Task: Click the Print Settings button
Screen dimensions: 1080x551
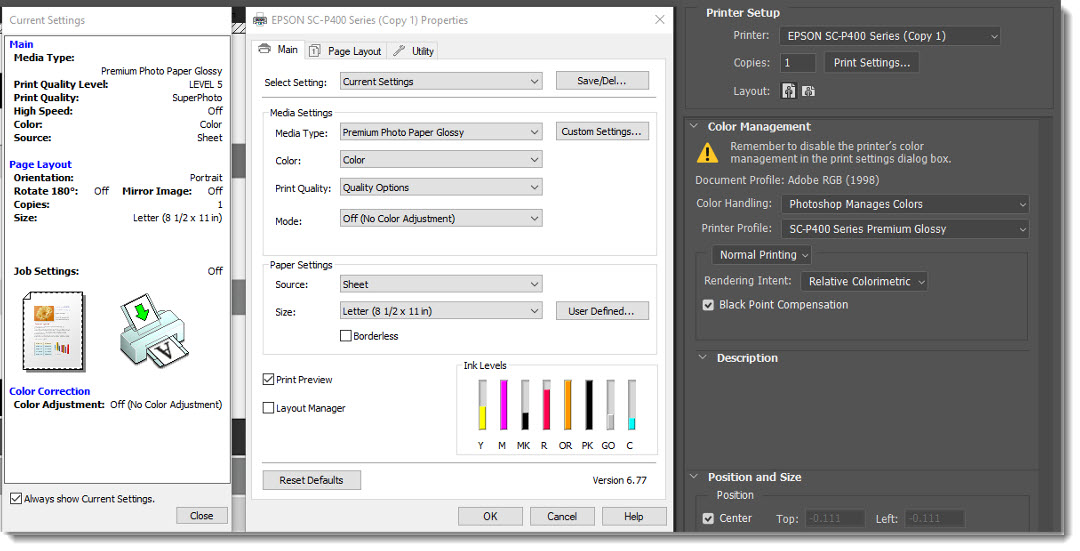Action: (x=871, y=63)
